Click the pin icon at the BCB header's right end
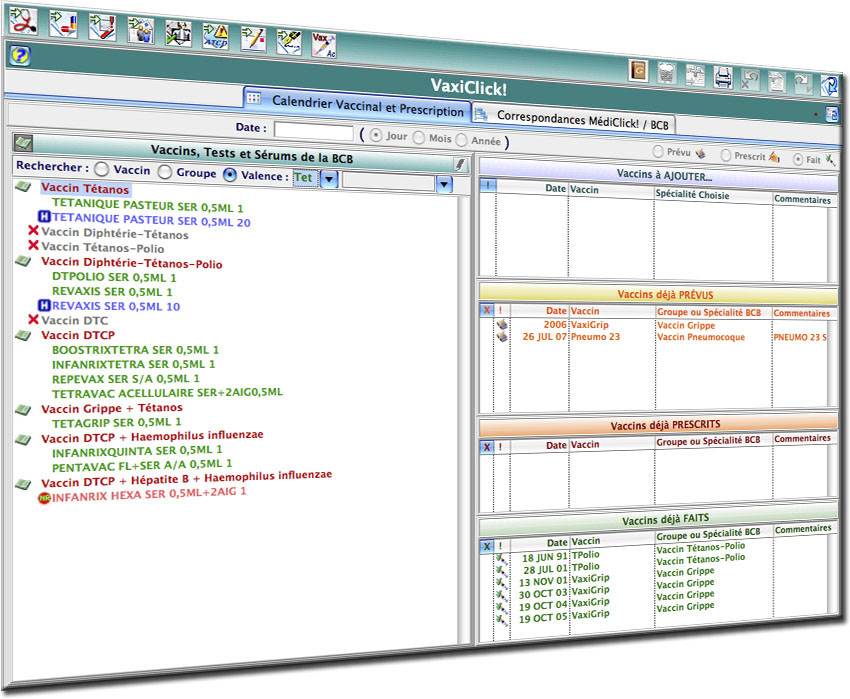Screen dimensions: 850x699 coord(460,165)
